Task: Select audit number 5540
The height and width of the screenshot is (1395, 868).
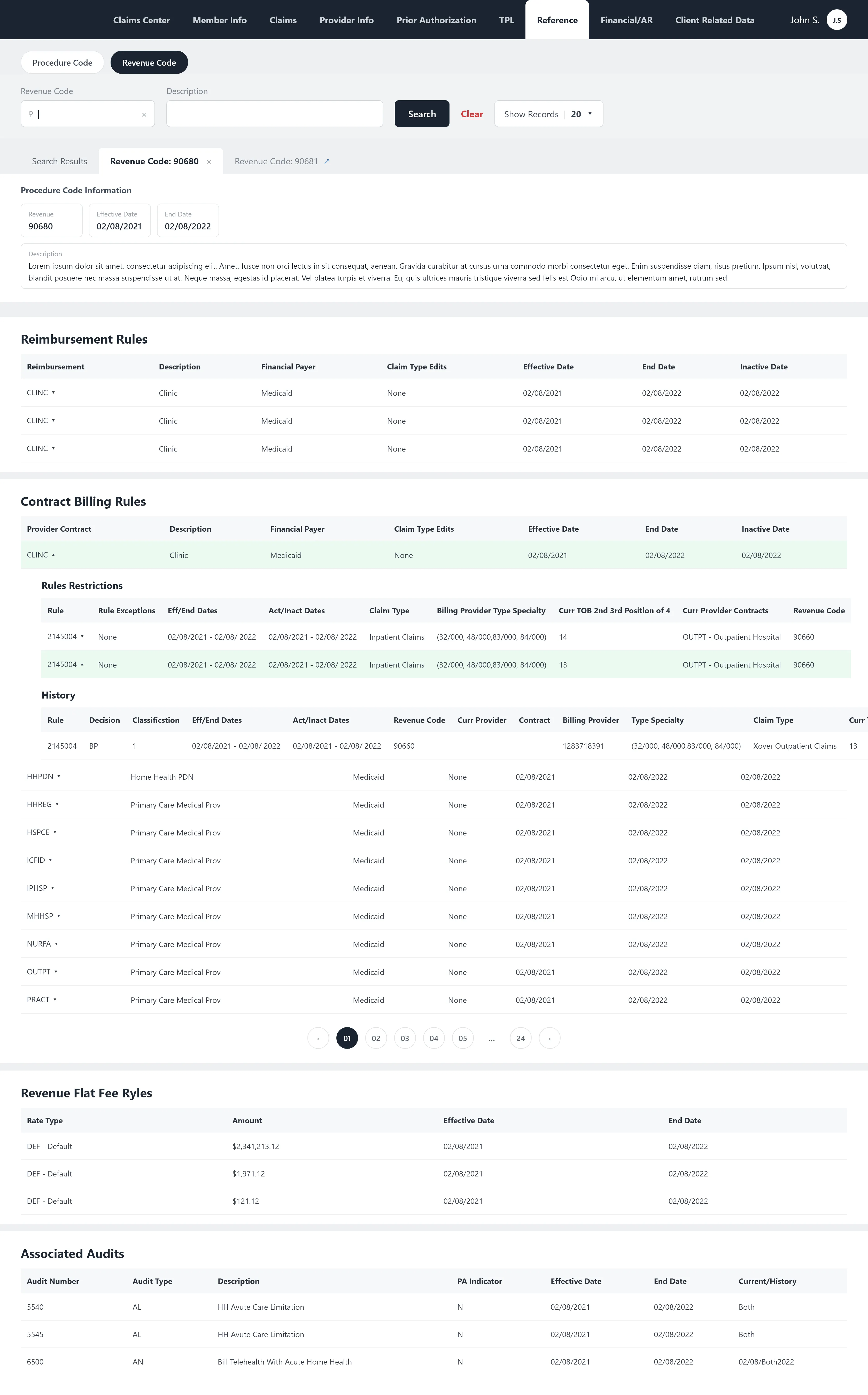Action: (35, 1307)
